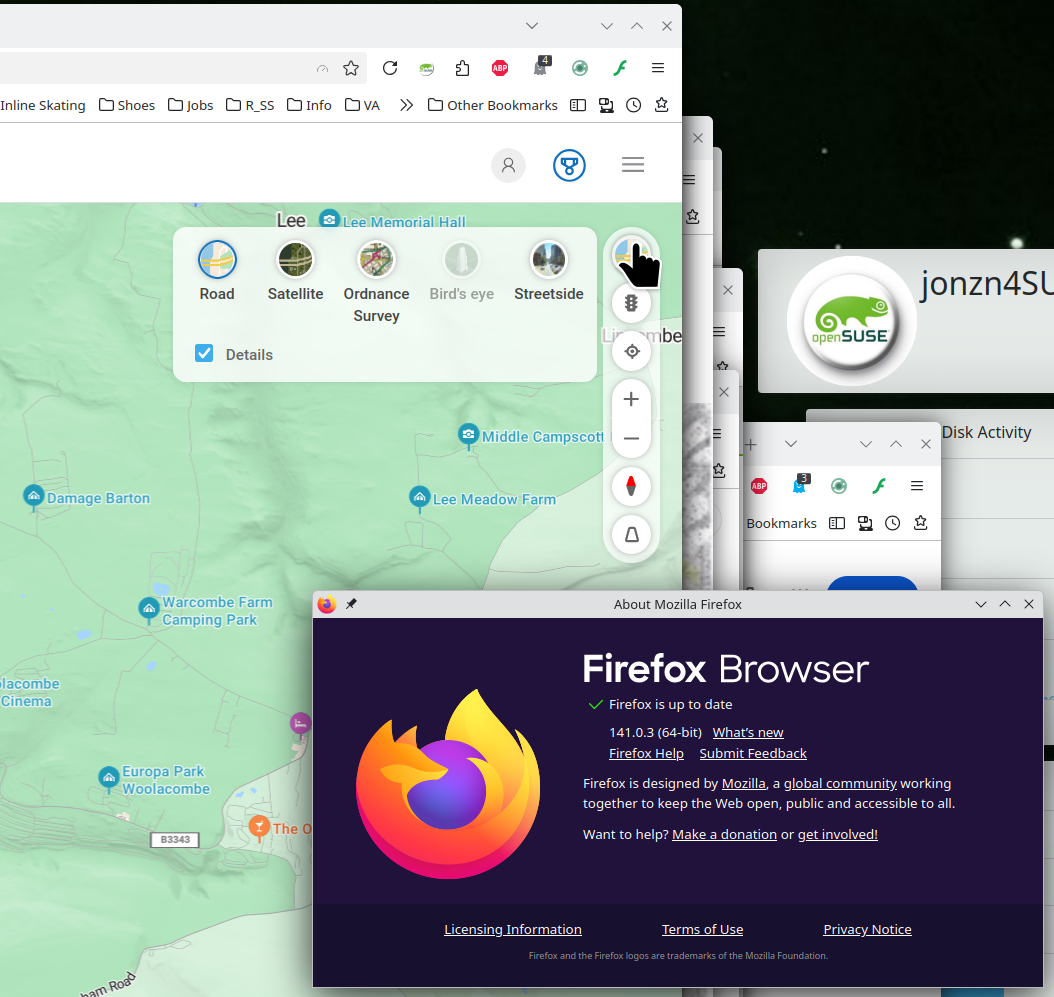This screenshot has height=997, width=1054.
Task: Open the synced tabs icon in the map window's bookmarks bar
Action: point(606,105)
